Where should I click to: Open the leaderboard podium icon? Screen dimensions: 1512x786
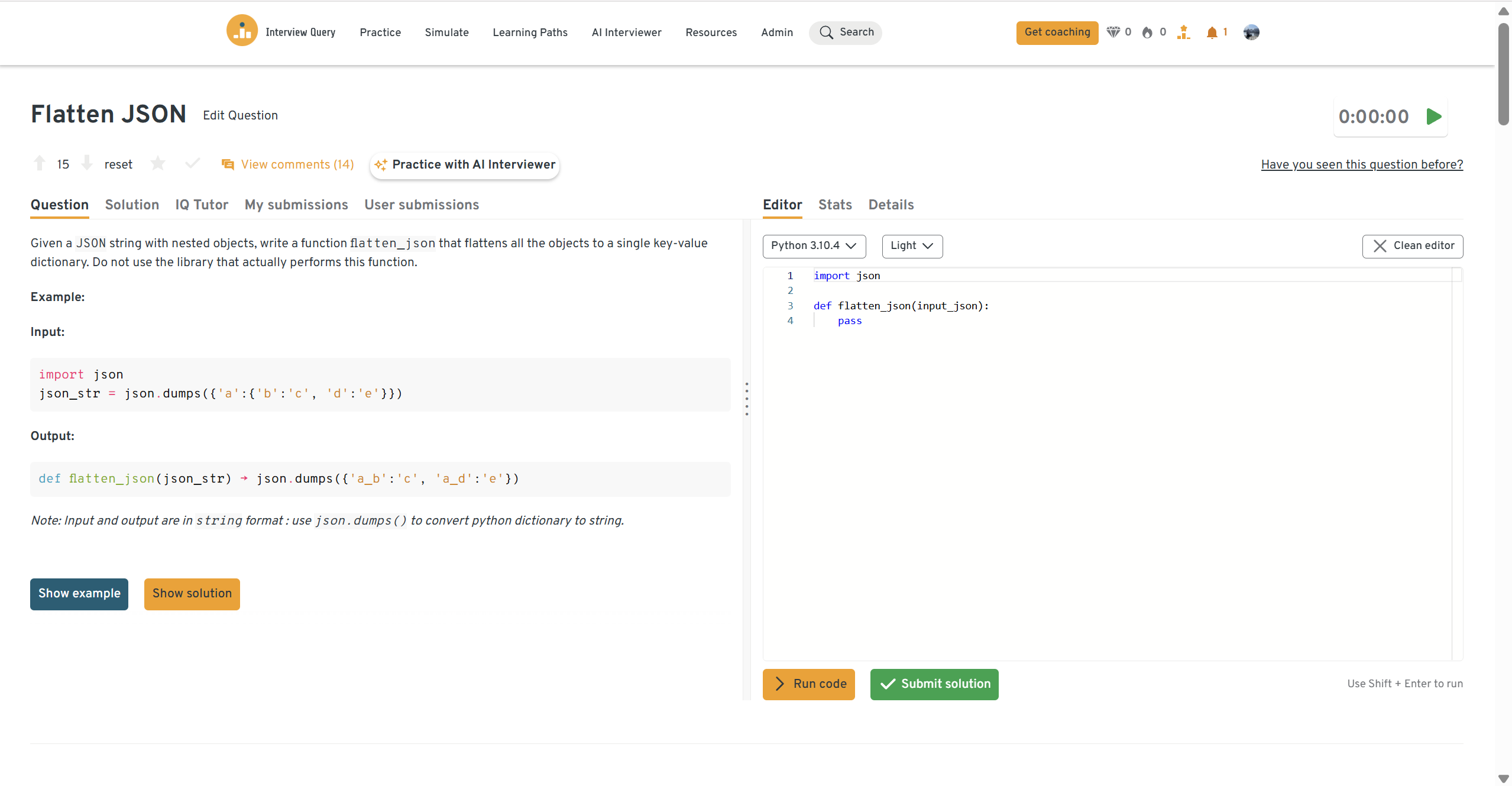point(1183,33)
